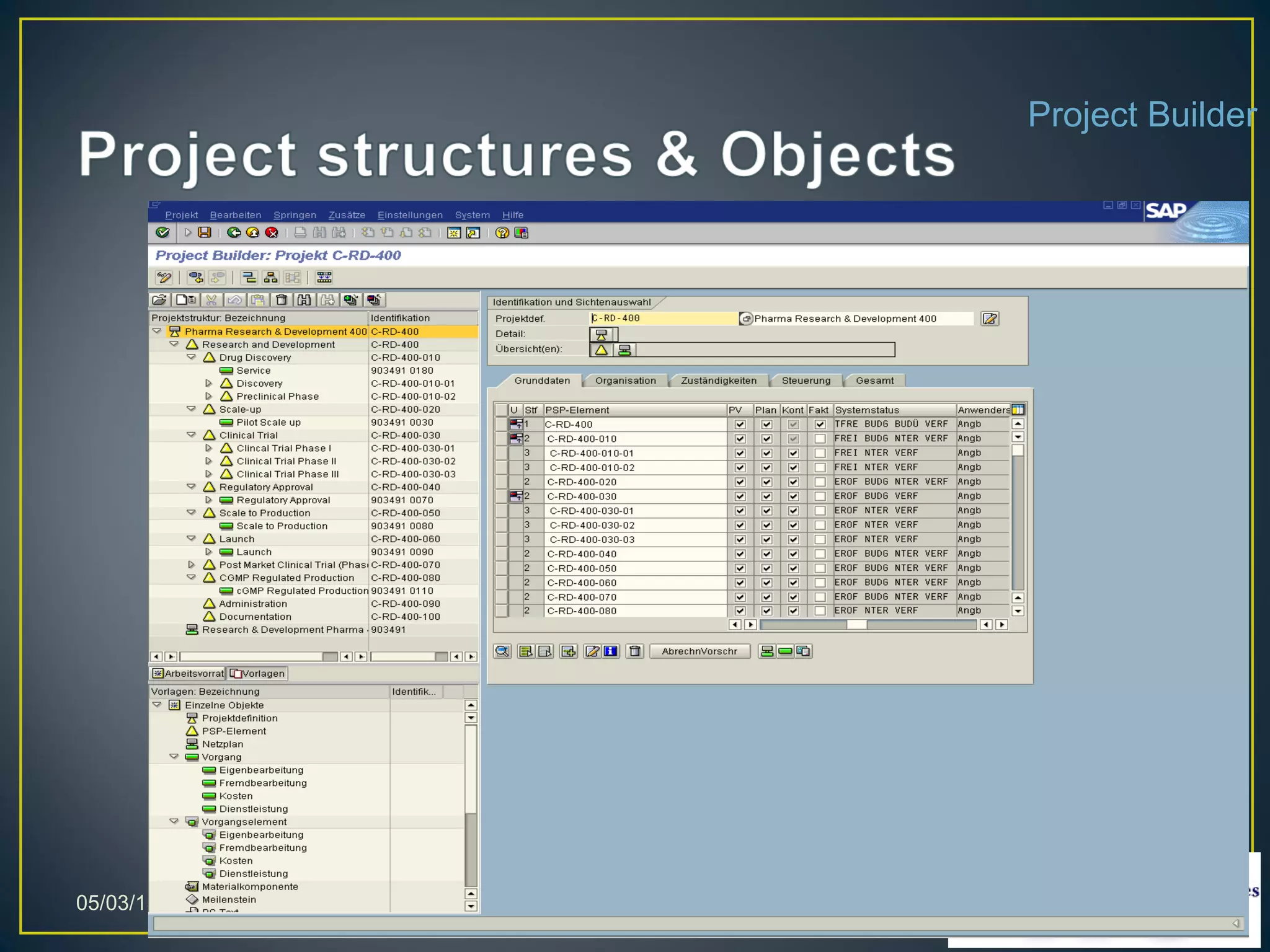
Task: Click magnifier Detail icon below PSP table
Action: tap(502, 651)
